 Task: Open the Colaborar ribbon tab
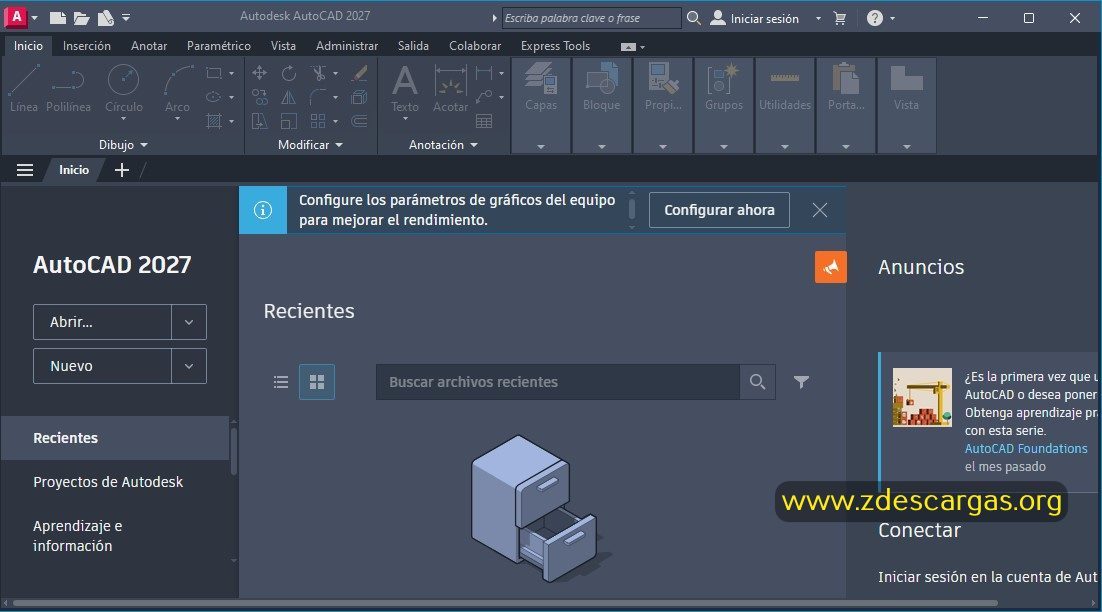(475, 46)
